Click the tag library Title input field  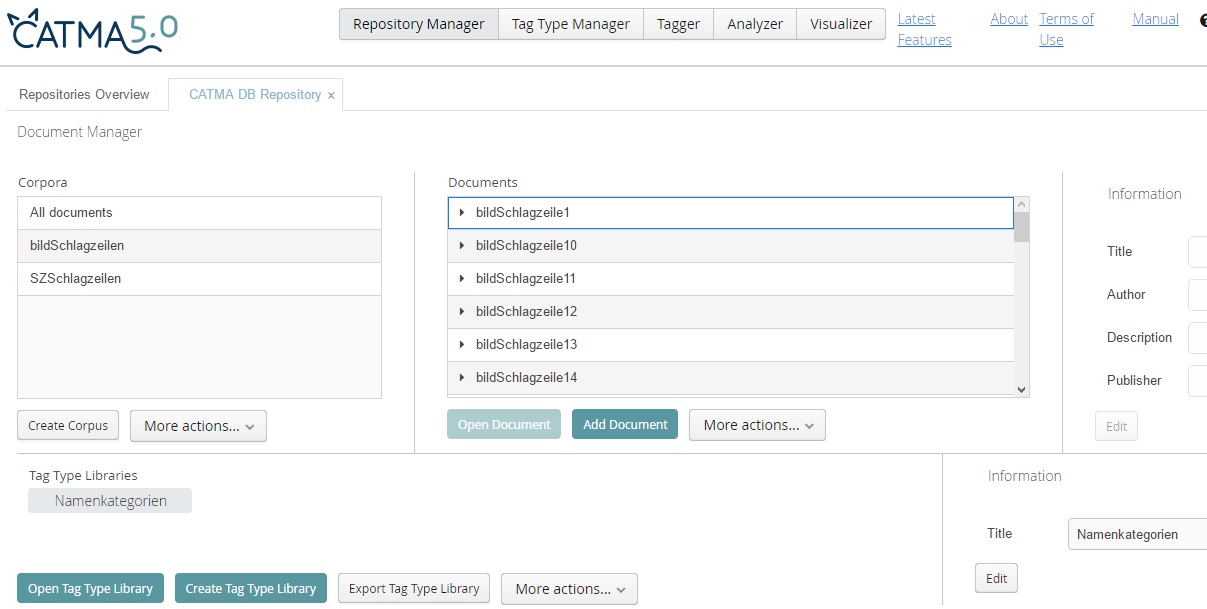pos(1137,535)
